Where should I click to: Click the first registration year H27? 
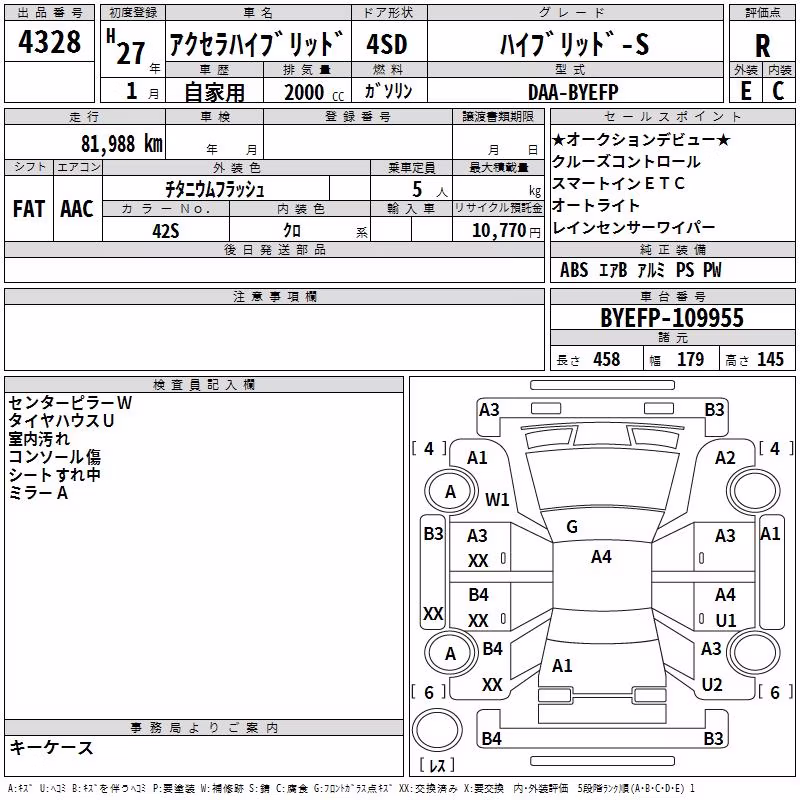tap(126, 47)
